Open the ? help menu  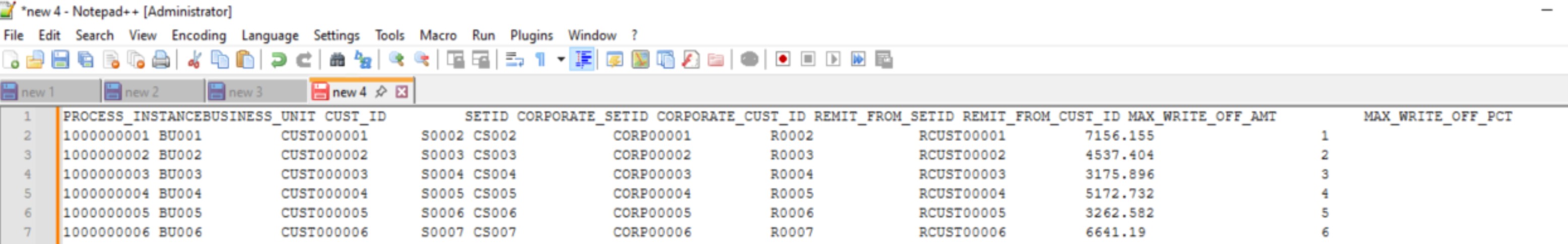pos(634,35)
